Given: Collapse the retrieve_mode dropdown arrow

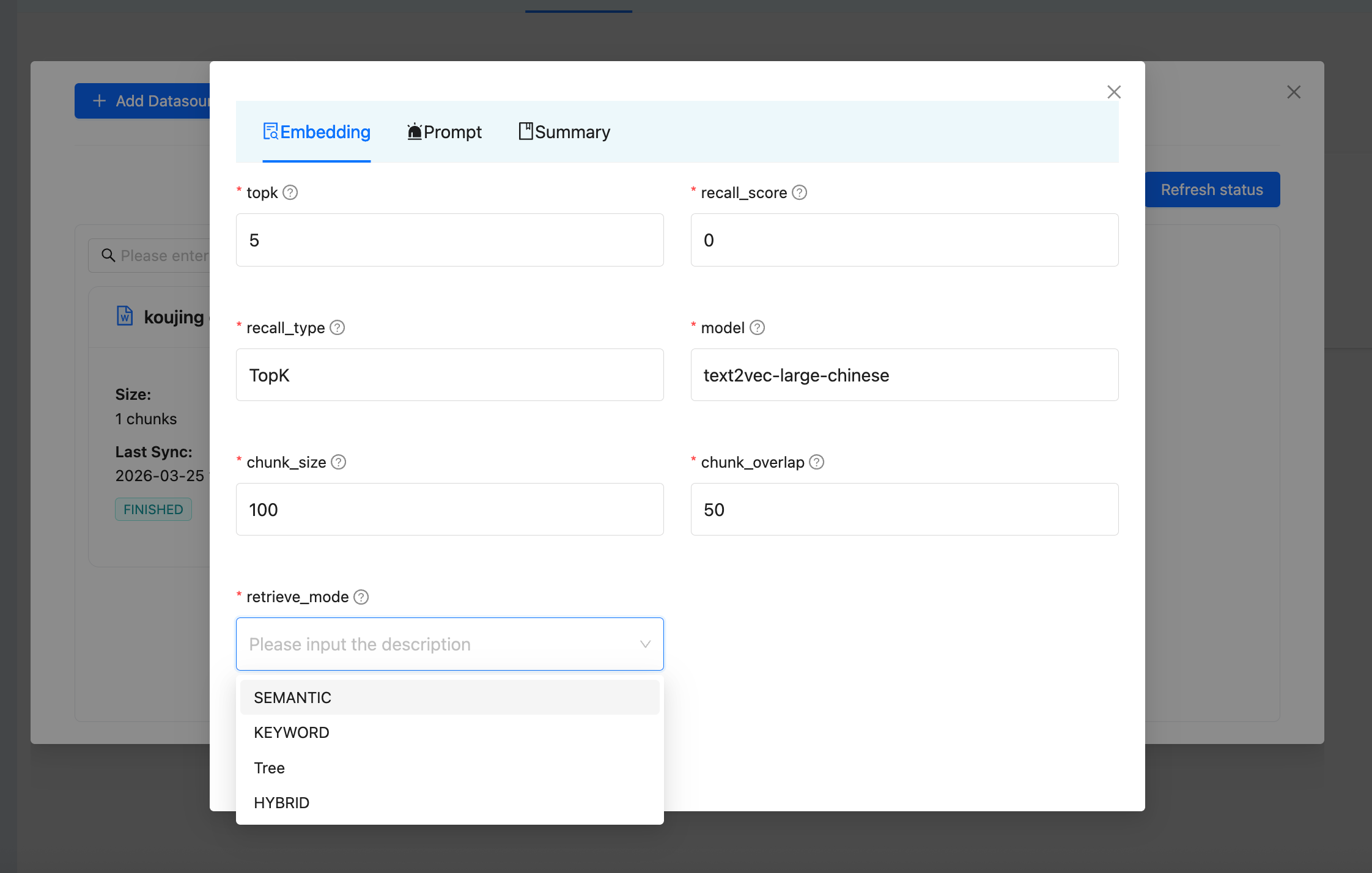Looking at the screenshot, I should coord(645,644).
